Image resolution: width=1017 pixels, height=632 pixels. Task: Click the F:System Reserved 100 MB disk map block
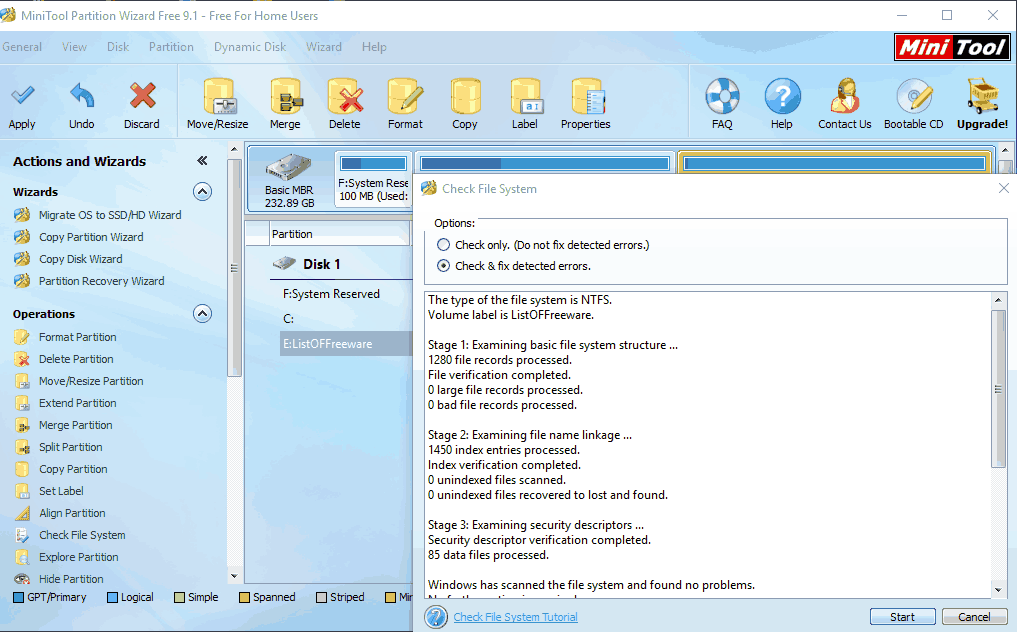point(374,179)
